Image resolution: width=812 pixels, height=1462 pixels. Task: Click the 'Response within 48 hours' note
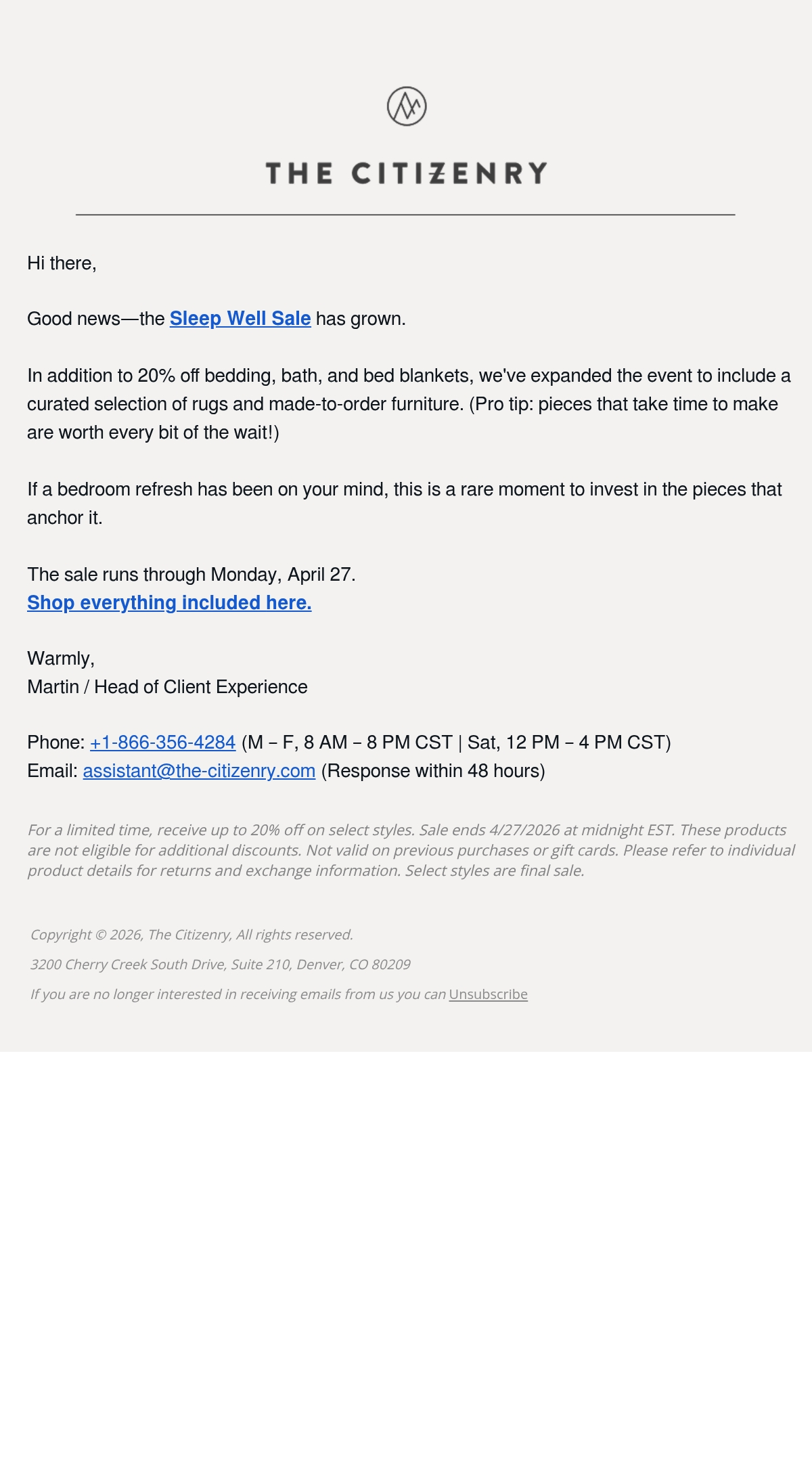point(433,771)
